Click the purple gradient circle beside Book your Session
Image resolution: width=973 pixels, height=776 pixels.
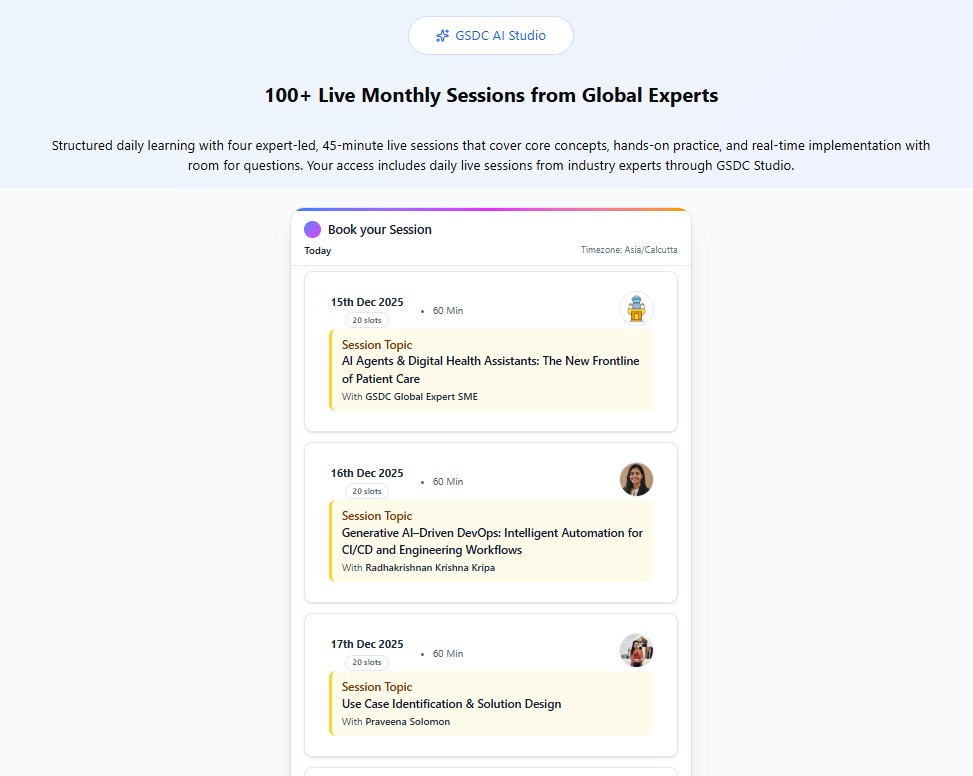coord(313,229)
